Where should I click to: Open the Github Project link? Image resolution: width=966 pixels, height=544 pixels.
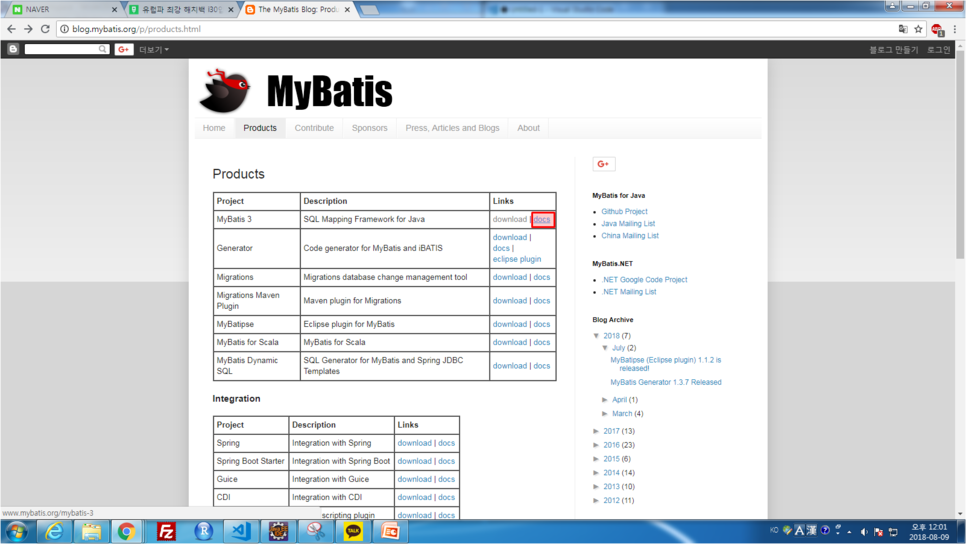pos(624,211)
